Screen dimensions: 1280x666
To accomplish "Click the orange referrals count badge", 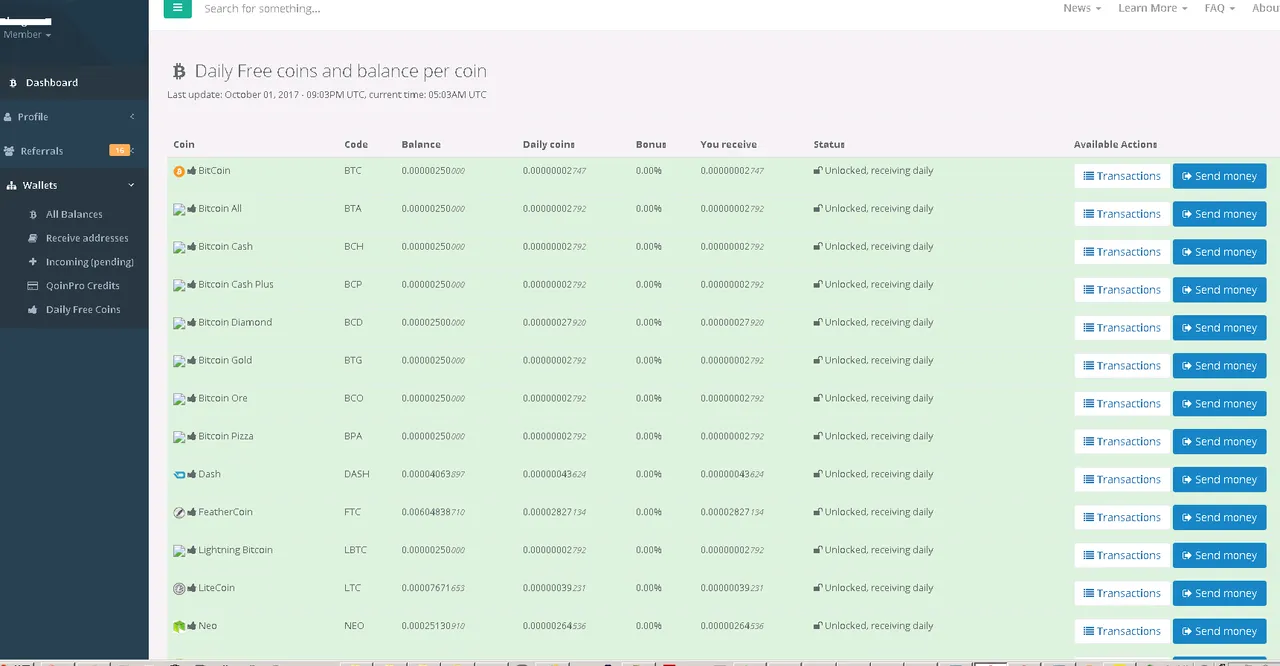I will point(120,151).
